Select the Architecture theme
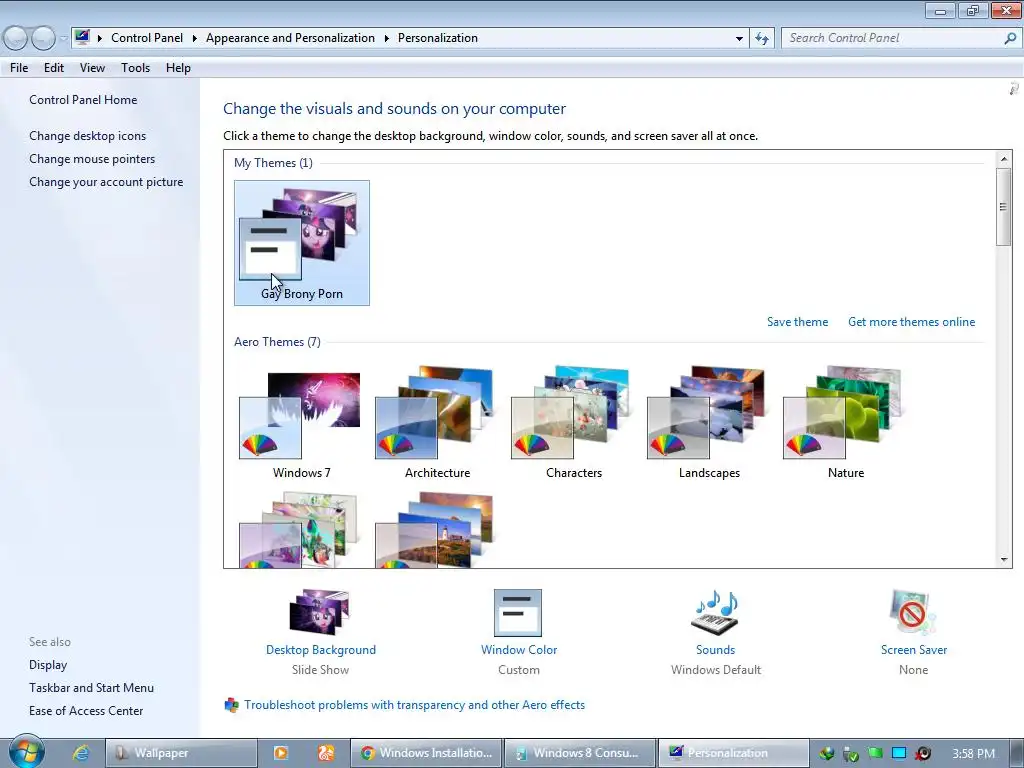1024x768 pixels. 438,423
